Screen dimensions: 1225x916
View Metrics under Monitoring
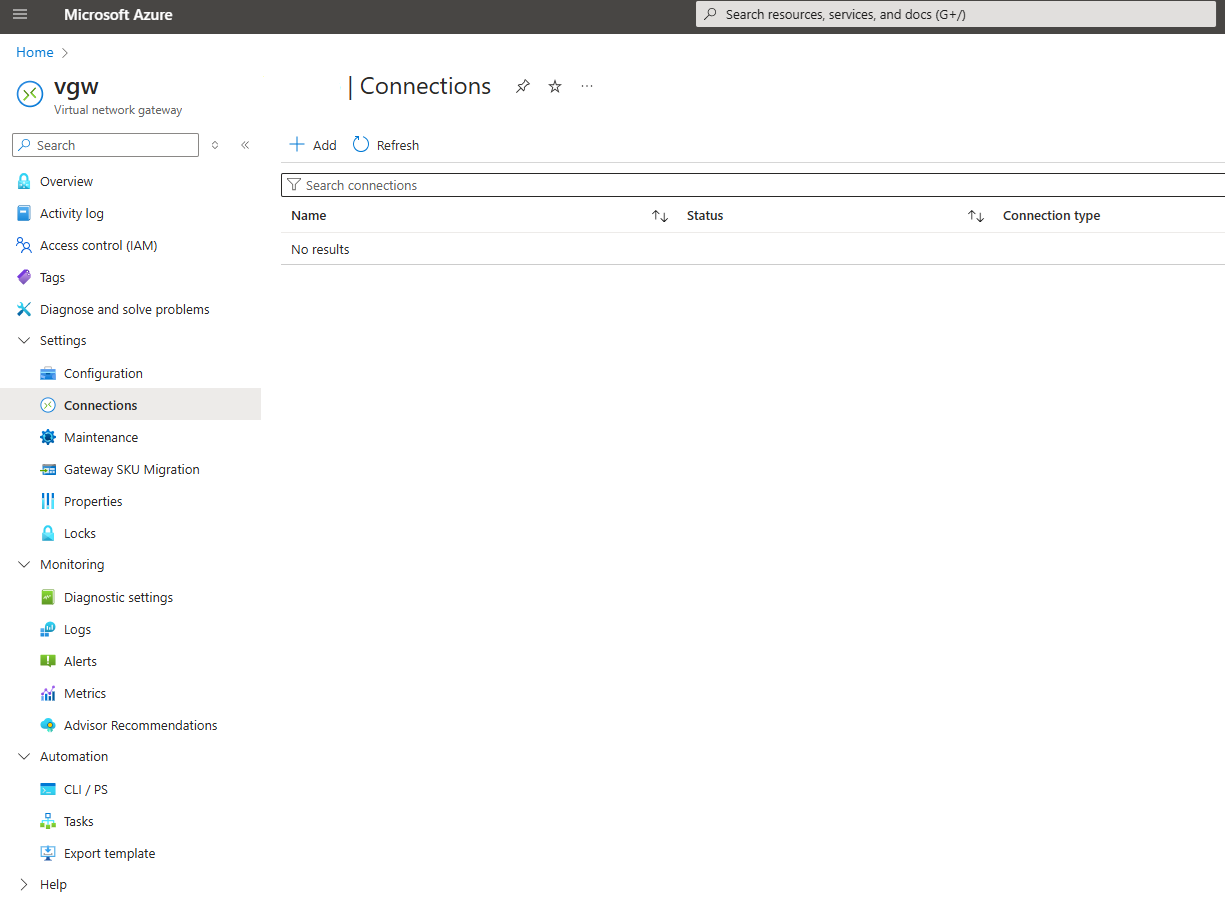pos(87,693)
